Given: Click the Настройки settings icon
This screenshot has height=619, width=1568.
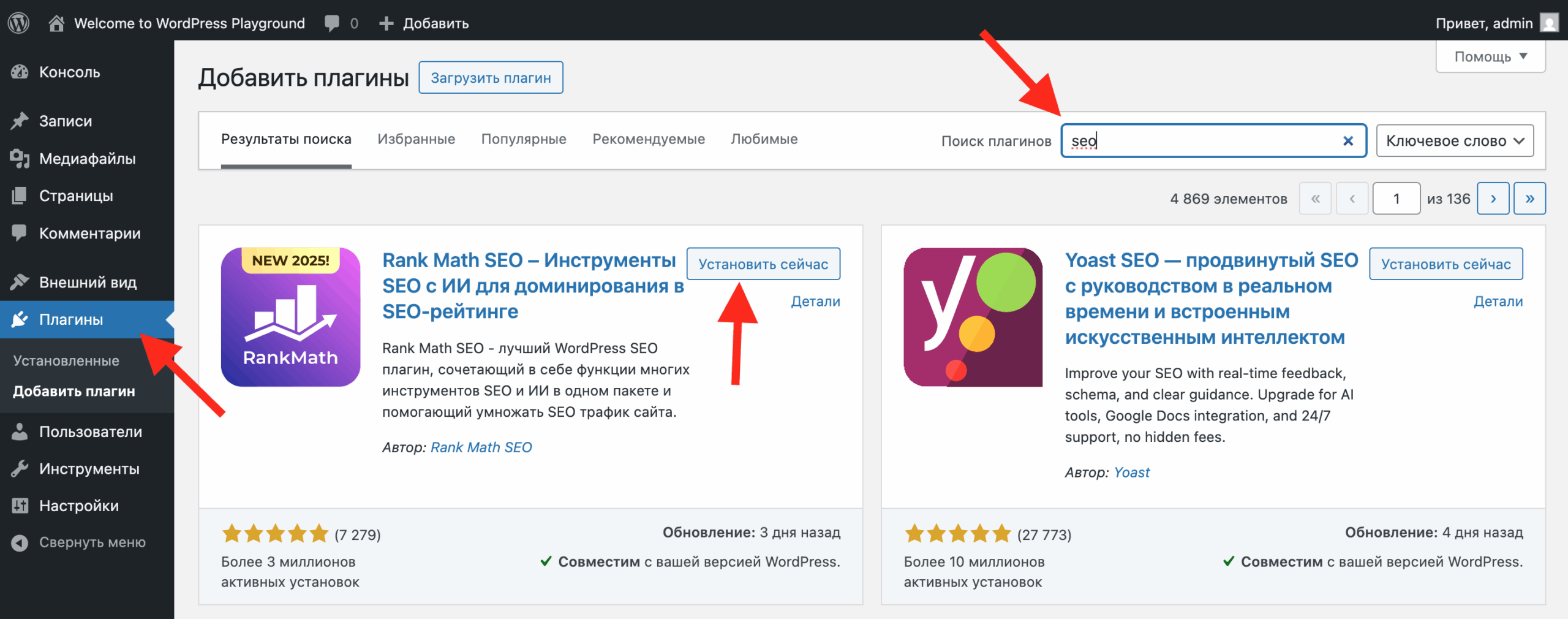Looking at the screenshot, I should pyautogui.click(x=20, y=506).
